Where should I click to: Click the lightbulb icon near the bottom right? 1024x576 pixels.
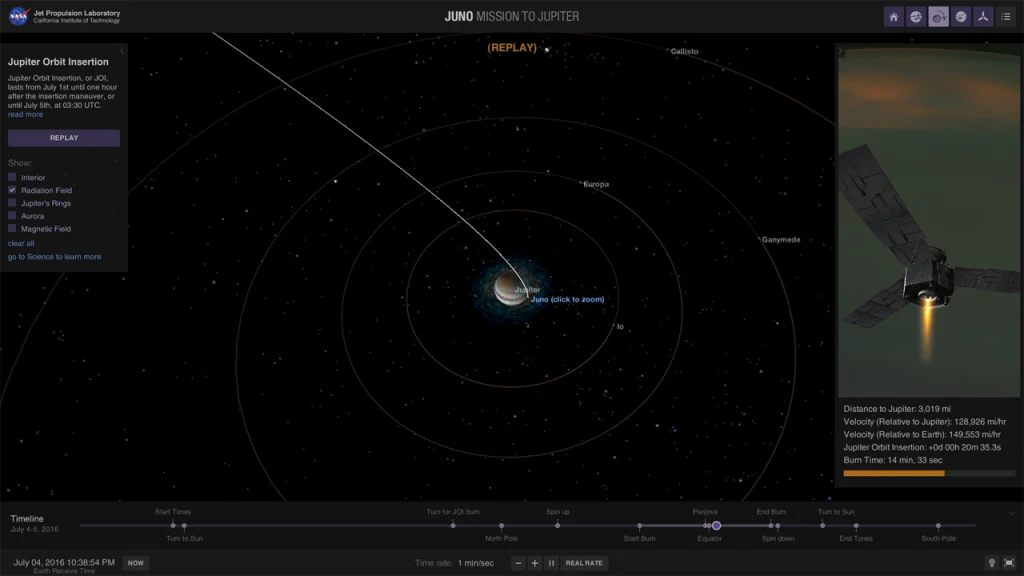point(990,562)
